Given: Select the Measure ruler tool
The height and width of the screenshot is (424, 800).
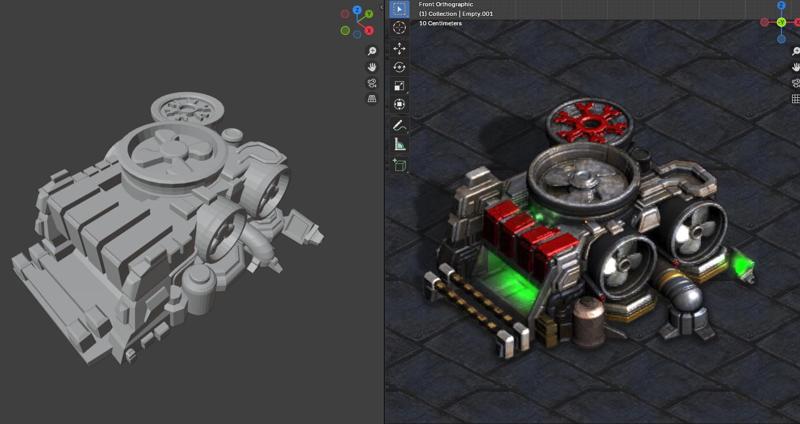Looking at the screenshot, I should pyautogui.click(x=399, y=144).
